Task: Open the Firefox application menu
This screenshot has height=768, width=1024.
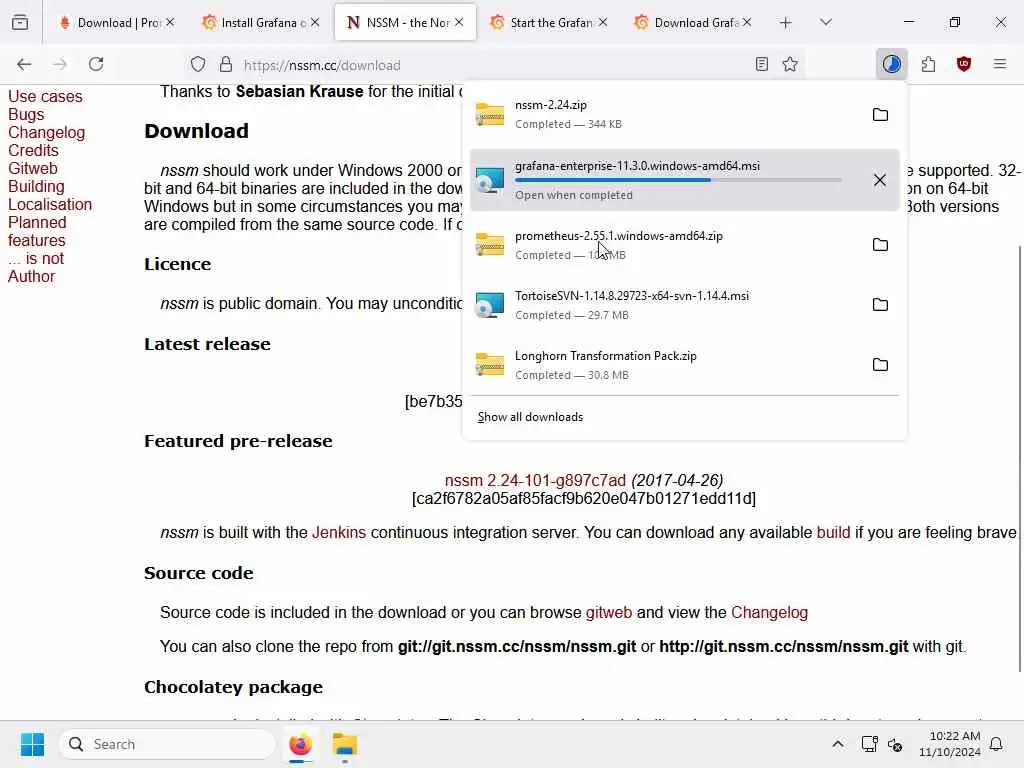Action: [x=1000, y=64]
